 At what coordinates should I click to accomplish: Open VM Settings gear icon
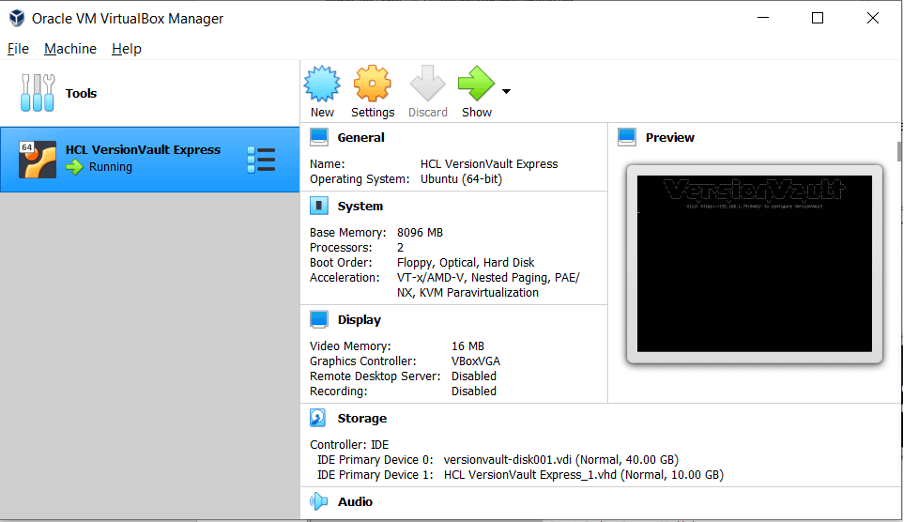point(372,84)
